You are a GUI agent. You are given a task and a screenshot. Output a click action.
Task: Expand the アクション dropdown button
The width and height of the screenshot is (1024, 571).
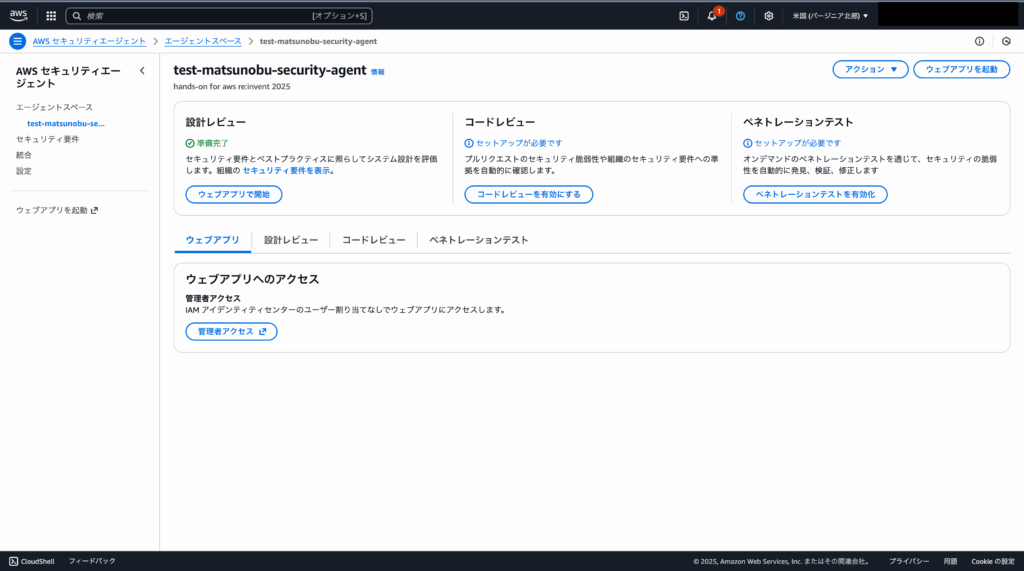pos(870,69)
